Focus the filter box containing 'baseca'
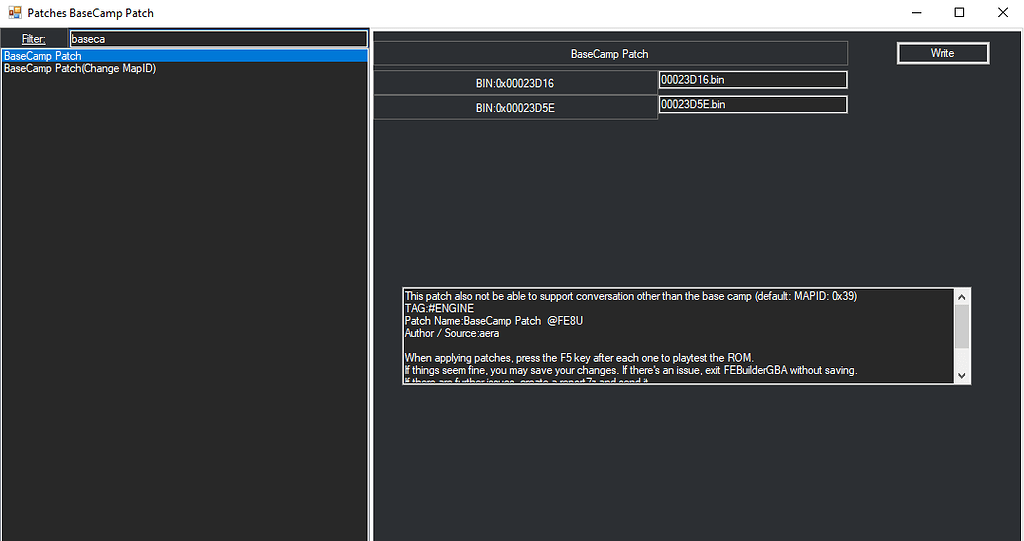Image resolution: width=1024 pixels, height=541 pixels. click(x=218, y=39)
